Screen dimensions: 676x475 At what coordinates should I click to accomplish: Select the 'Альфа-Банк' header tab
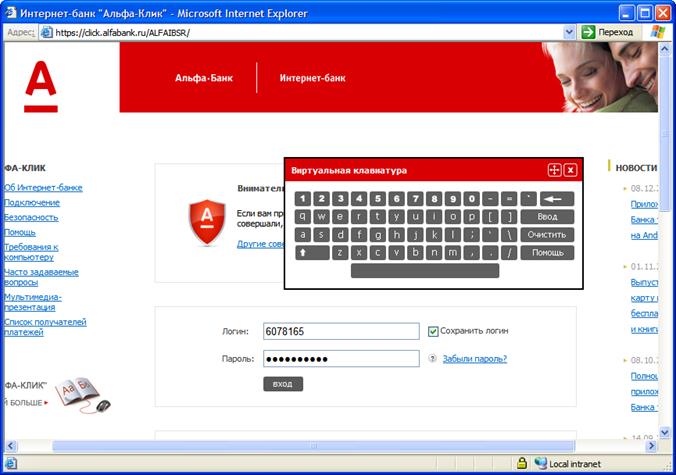[204, 78]
